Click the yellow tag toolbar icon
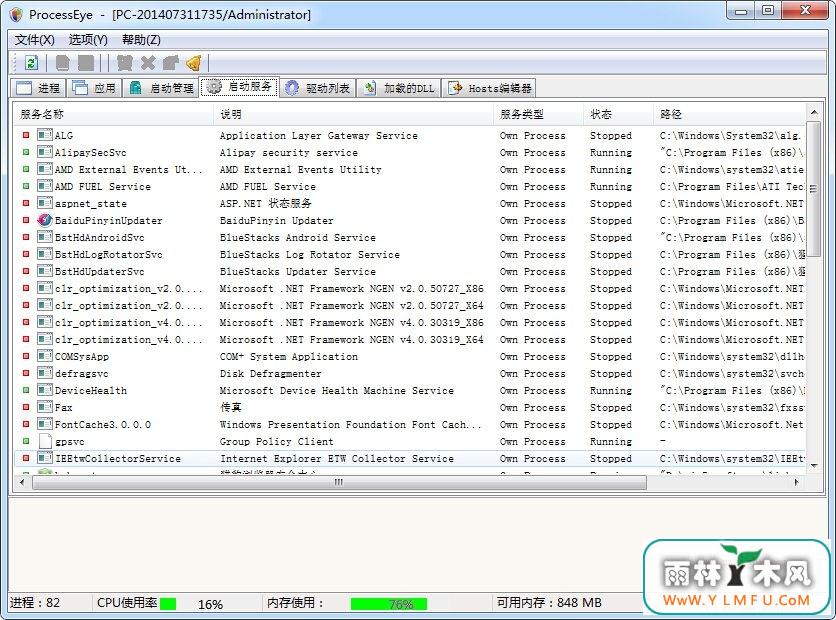 coord(194,63)
